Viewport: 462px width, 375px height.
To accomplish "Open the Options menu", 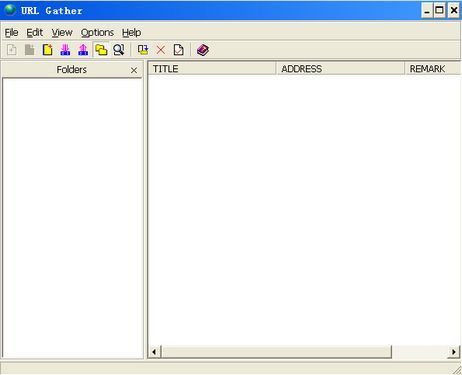I will point(97,33).
